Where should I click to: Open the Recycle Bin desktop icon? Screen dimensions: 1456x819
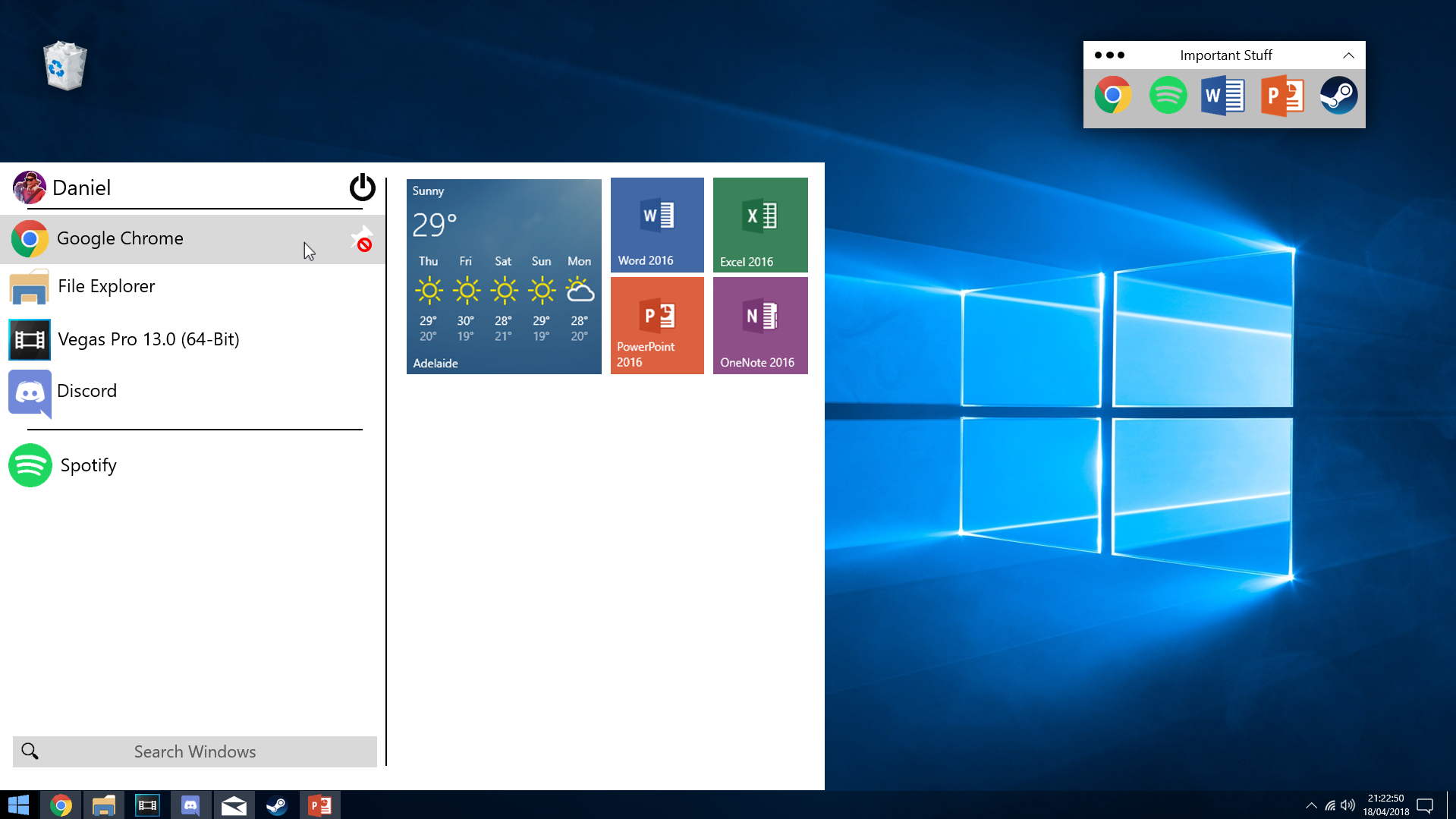(65, 67)
